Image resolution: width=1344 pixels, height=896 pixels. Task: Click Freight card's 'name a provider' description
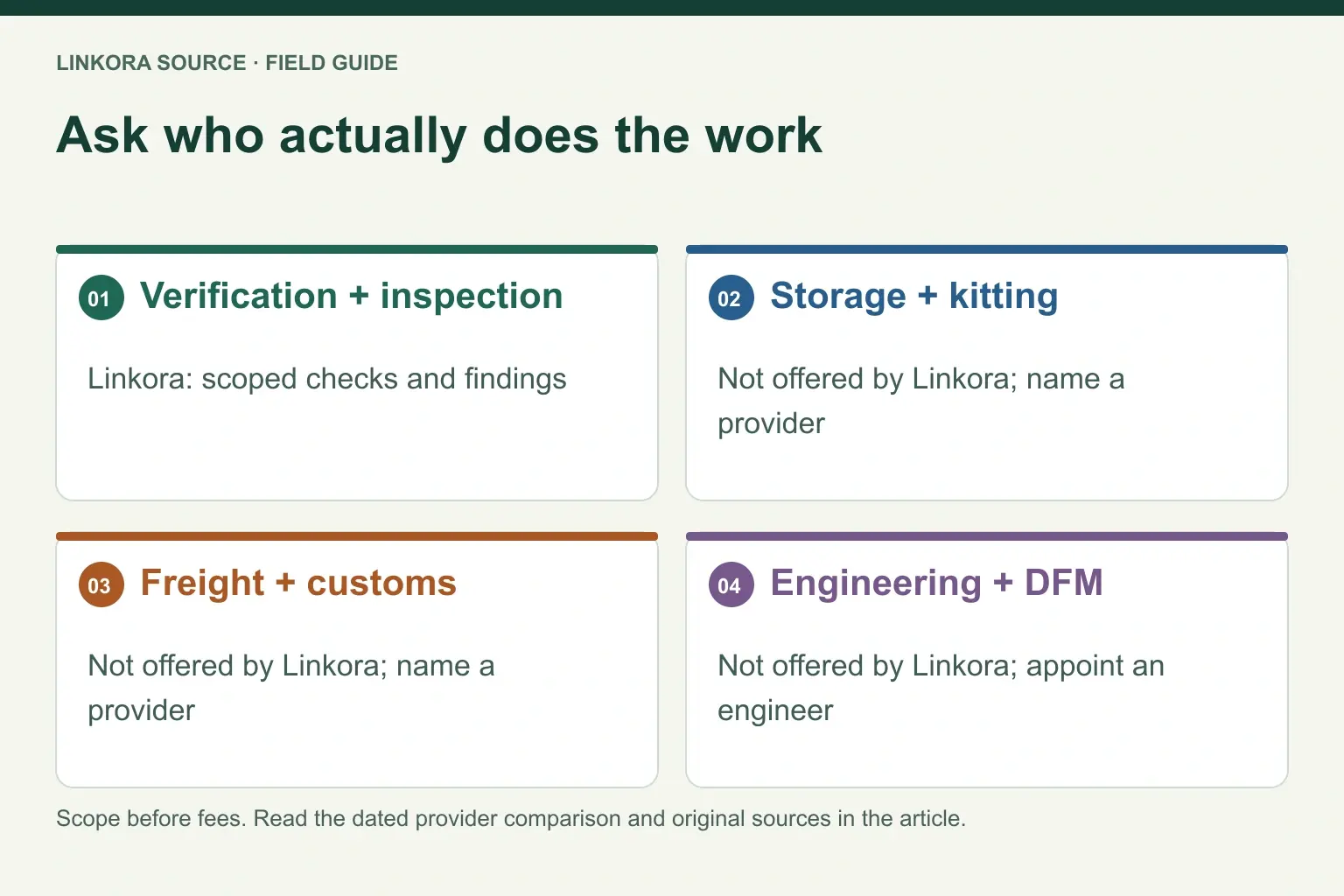pos(291,688)
